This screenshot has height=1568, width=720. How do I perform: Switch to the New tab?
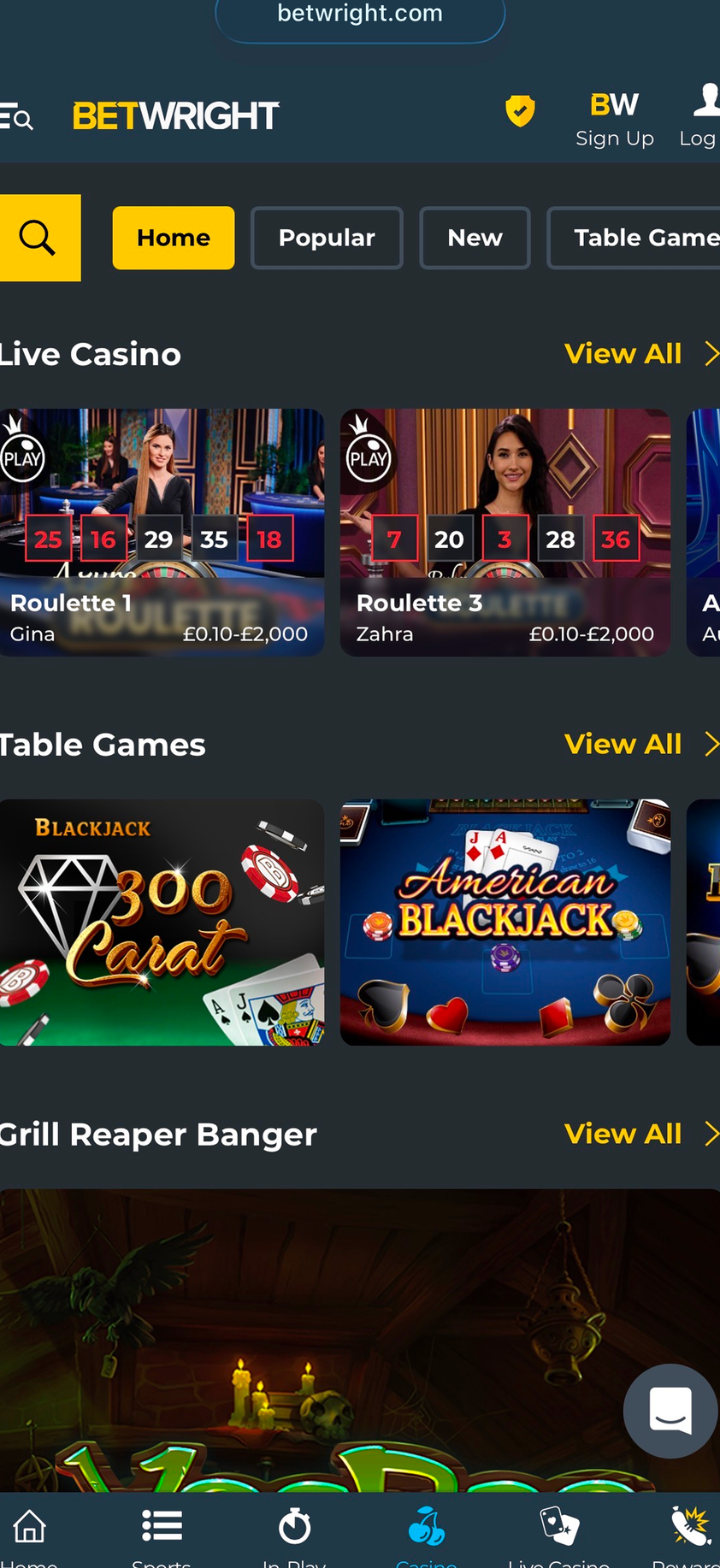(x=475, y=238)
